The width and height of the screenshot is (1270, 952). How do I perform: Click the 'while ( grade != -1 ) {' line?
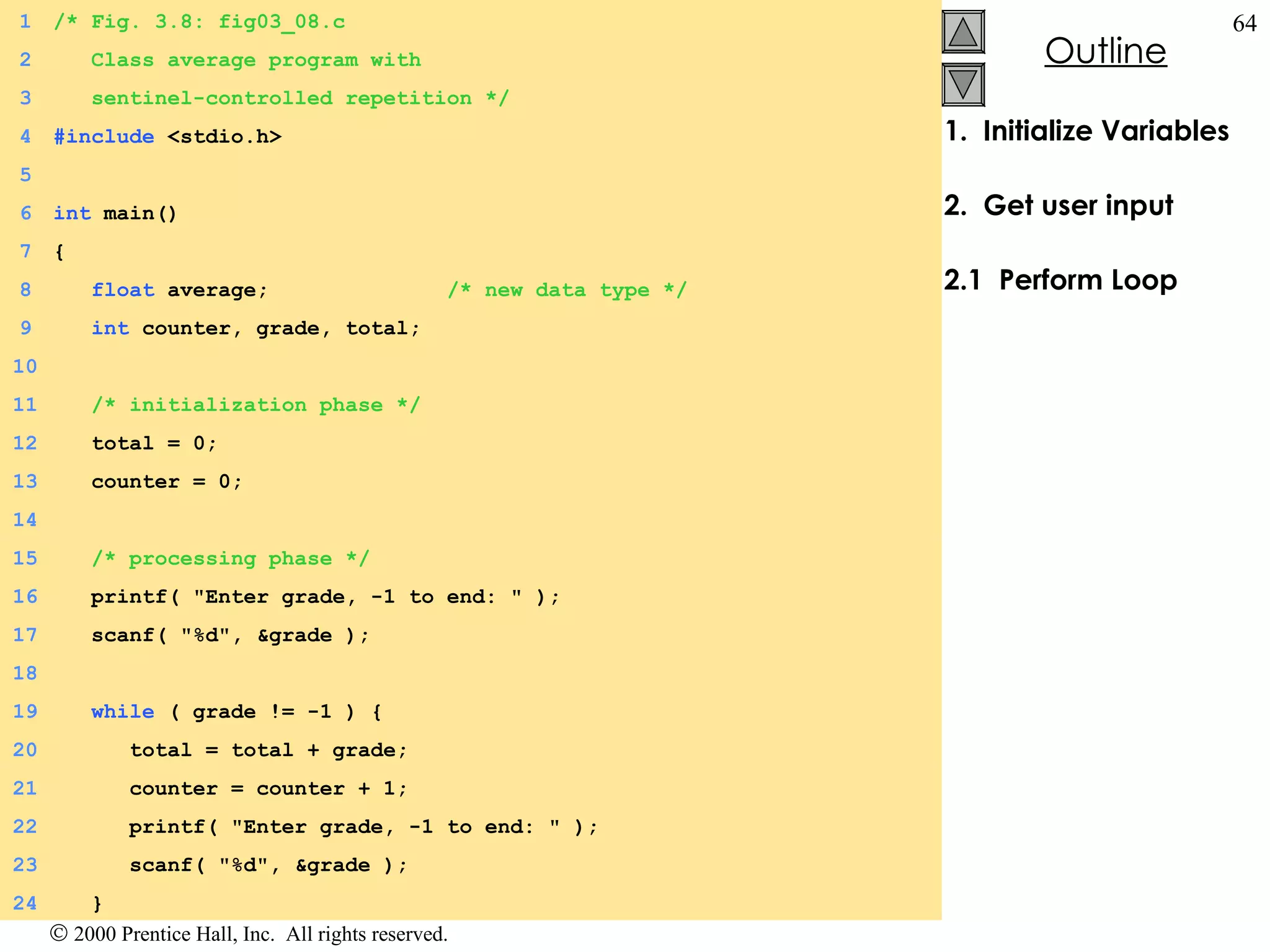click(x=236, y=712)
